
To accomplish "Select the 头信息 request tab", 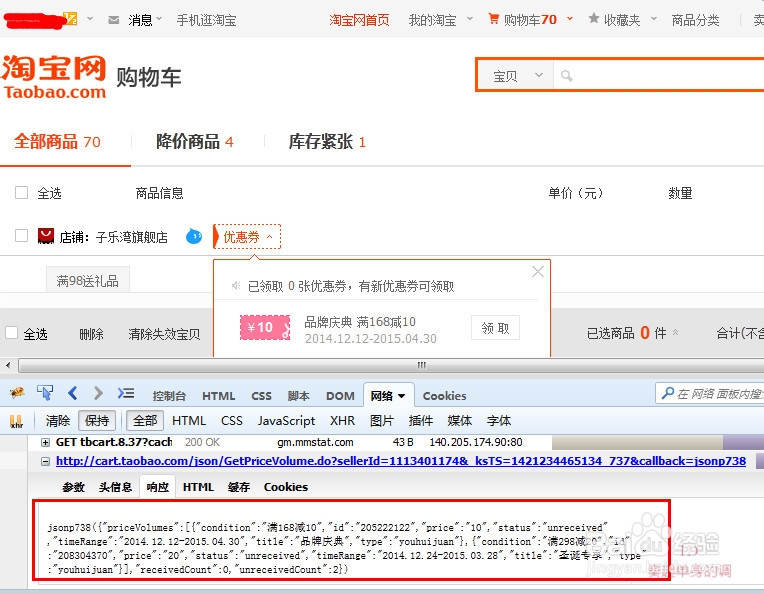I will coord(115,487).
